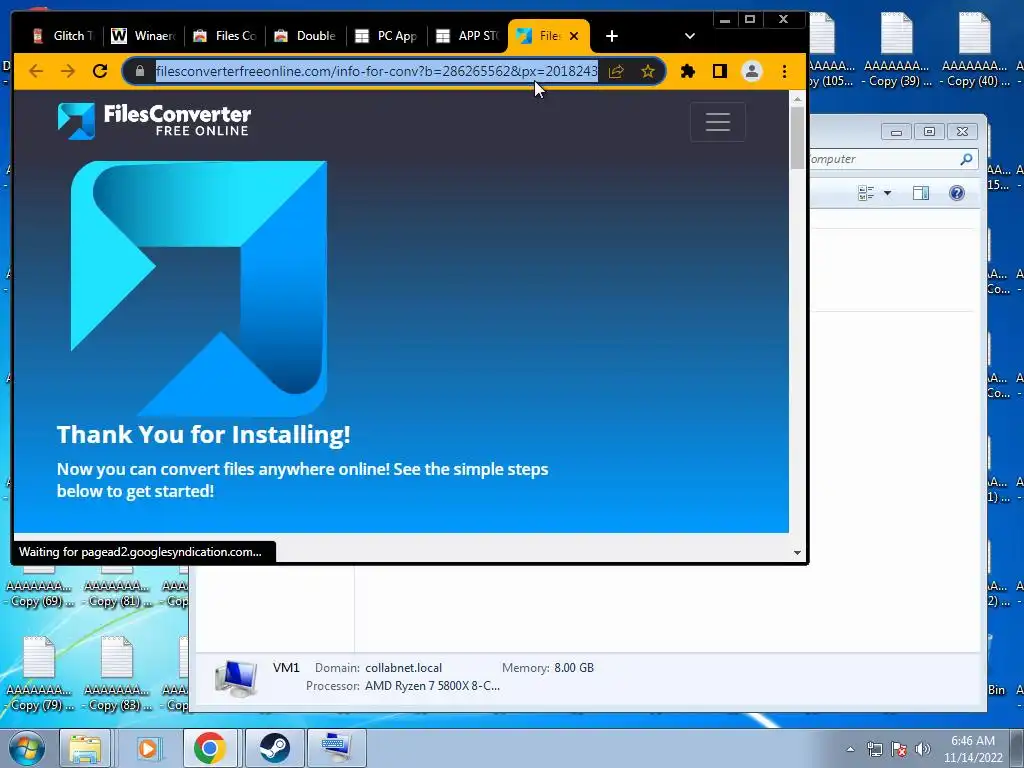Screen dimensions: 1024x768
Task: Open the hamburger menu on FilesConverter page
Action: (x=718, y=121)
